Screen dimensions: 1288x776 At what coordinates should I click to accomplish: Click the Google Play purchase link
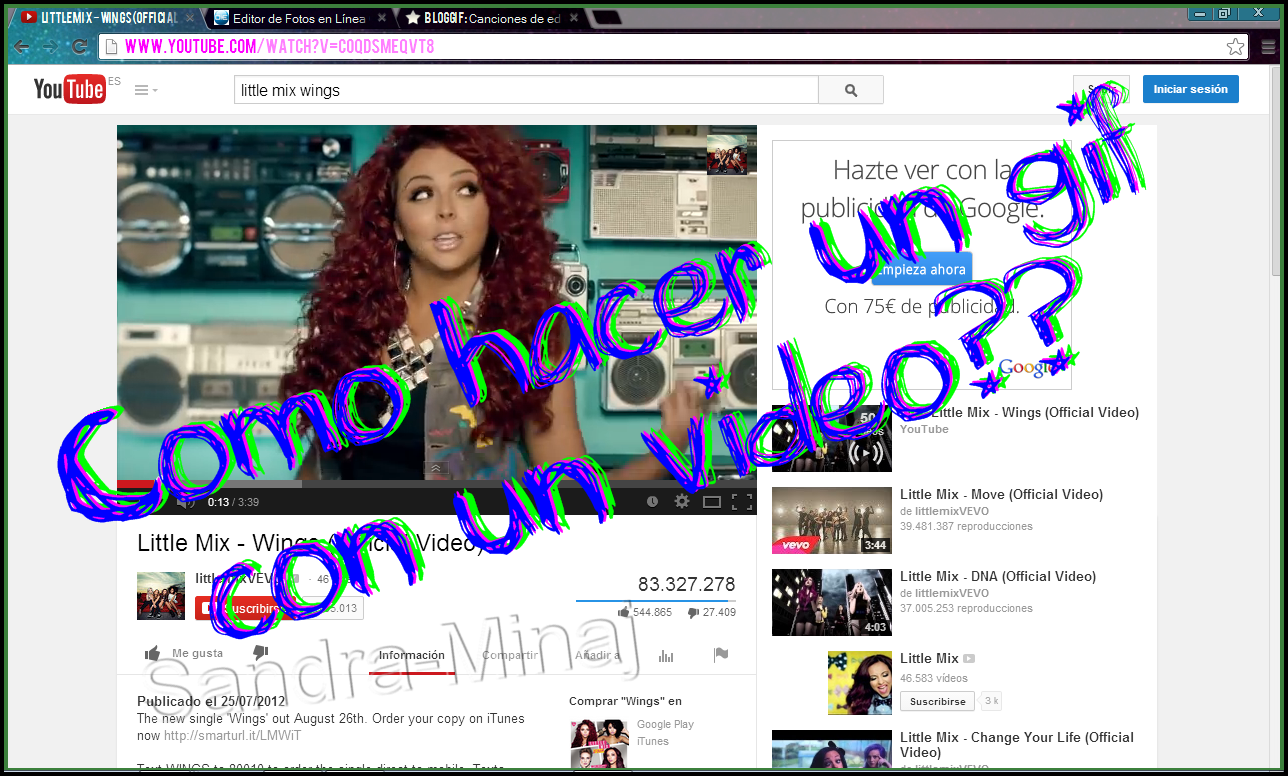click(665, 724)
